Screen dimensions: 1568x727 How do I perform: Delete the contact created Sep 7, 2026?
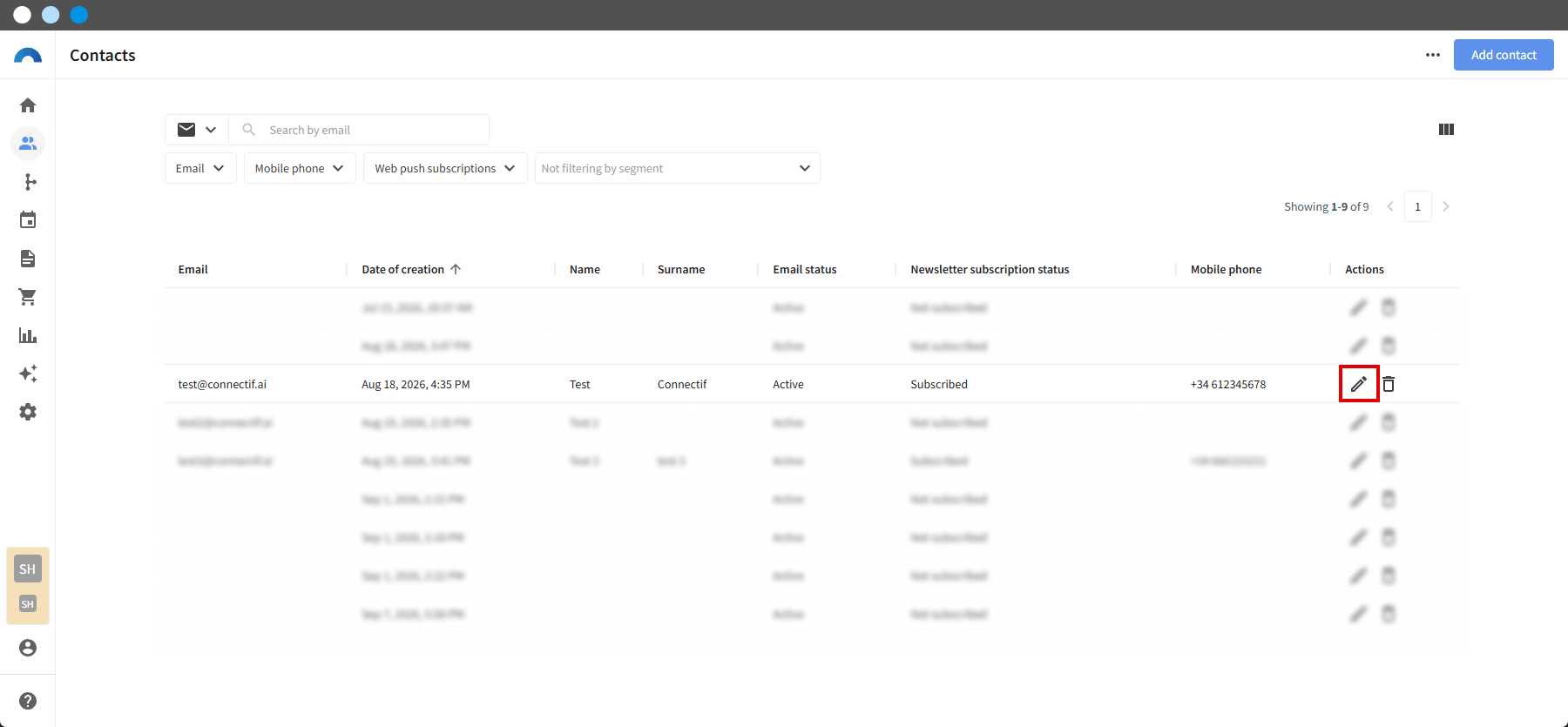click(x=1389, y=614)
